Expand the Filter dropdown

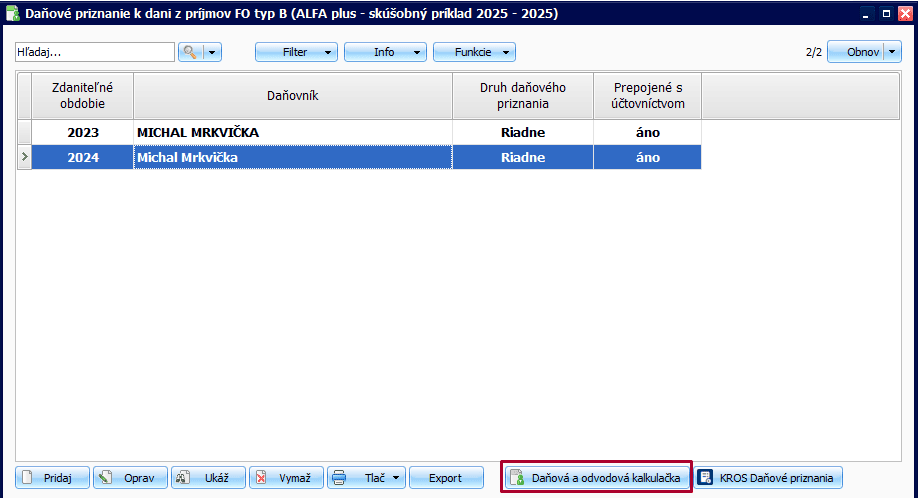(296, 52)
